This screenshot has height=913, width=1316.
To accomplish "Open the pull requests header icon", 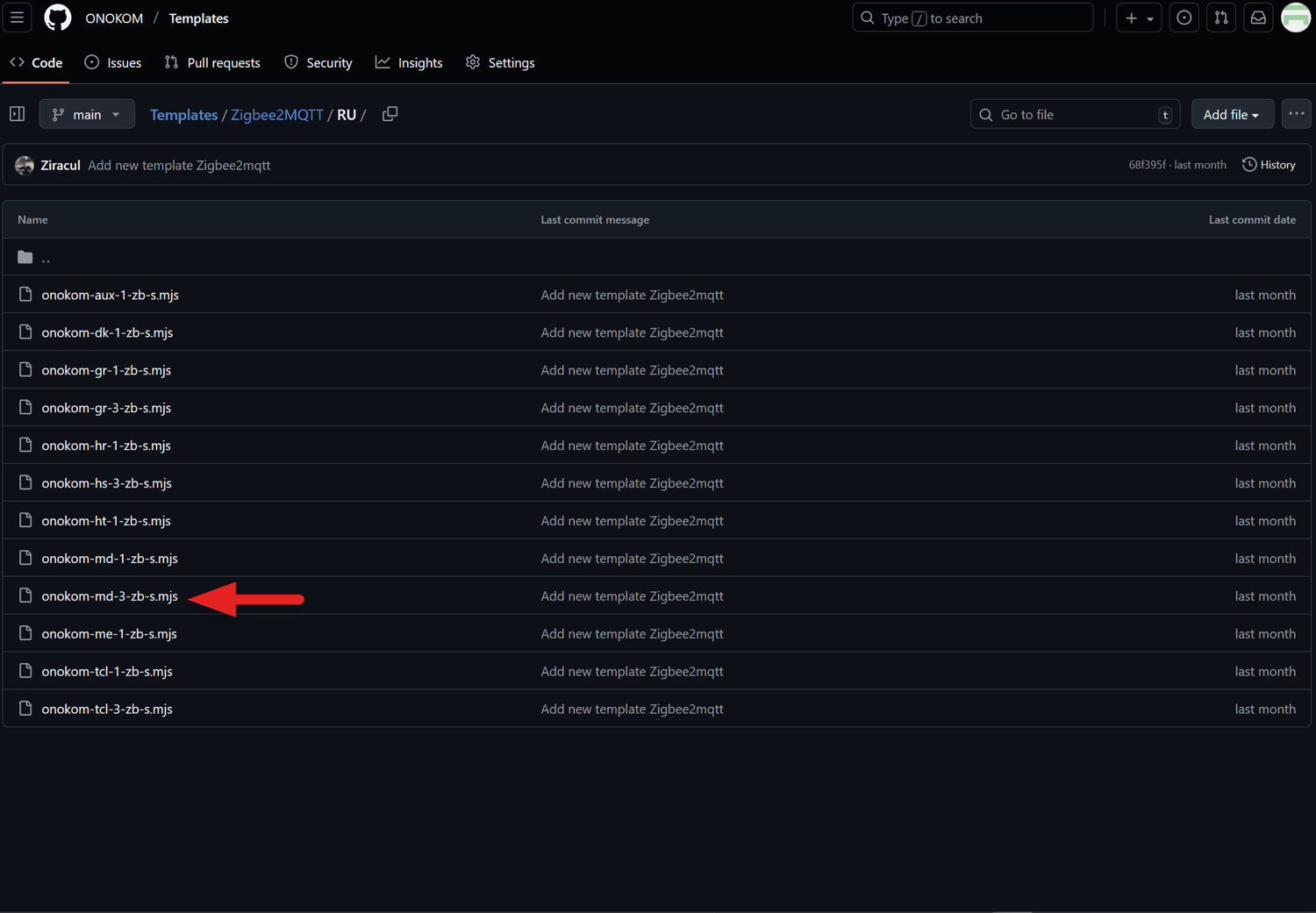I will tap(1220, 18).
